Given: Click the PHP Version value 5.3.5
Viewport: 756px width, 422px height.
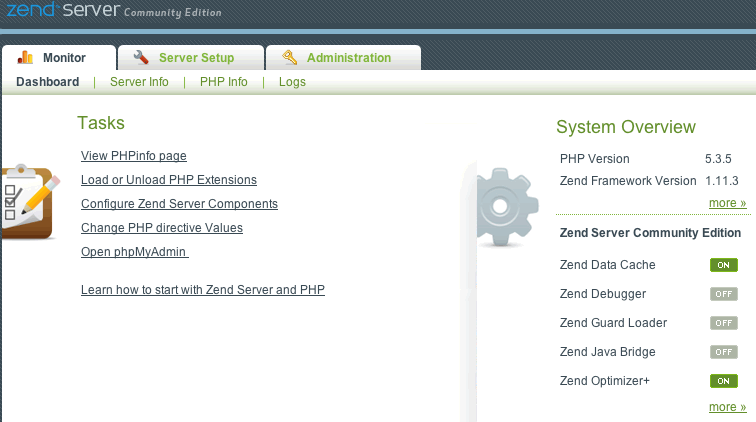Looking at the screenshot, I should (718, 159).
